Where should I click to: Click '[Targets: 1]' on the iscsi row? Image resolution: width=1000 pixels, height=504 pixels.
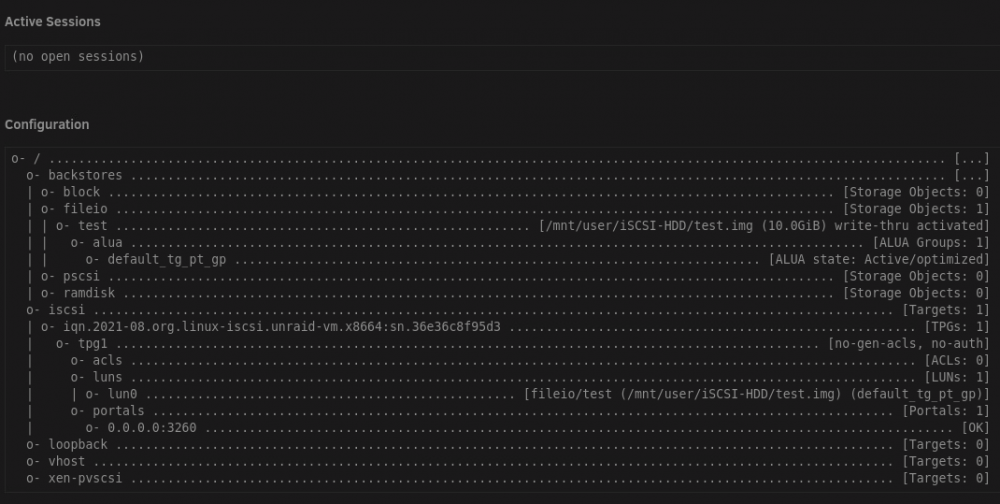tap(946, 310)
